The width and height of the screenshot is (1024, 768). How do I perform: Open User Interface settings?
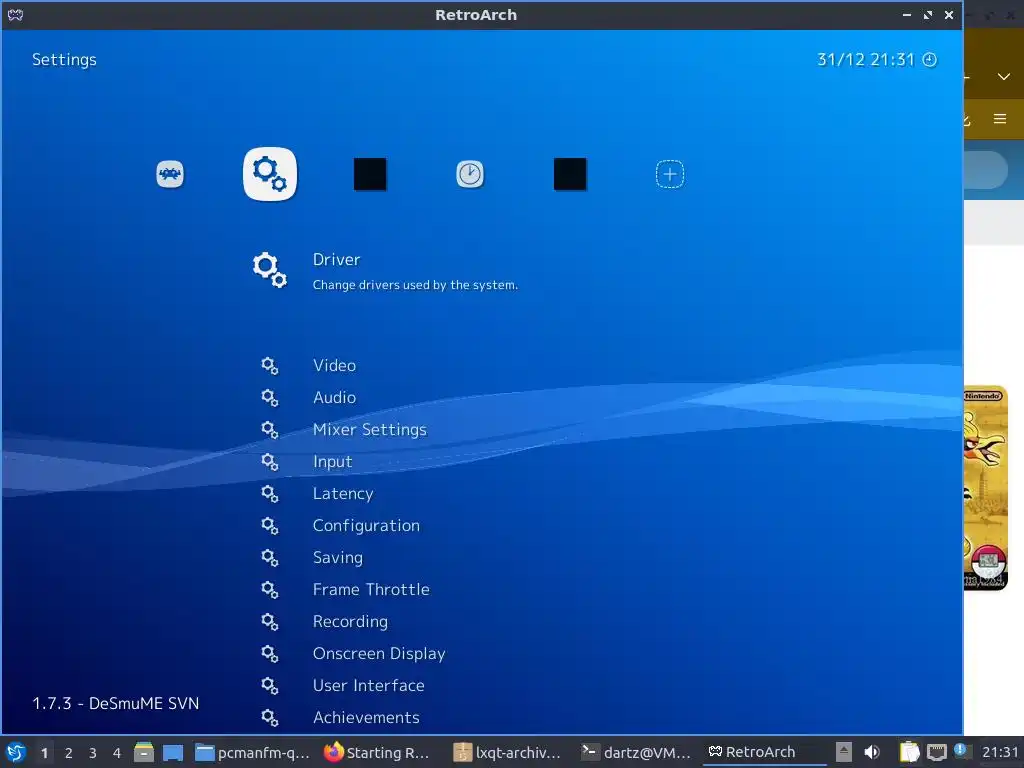point(368,686)
